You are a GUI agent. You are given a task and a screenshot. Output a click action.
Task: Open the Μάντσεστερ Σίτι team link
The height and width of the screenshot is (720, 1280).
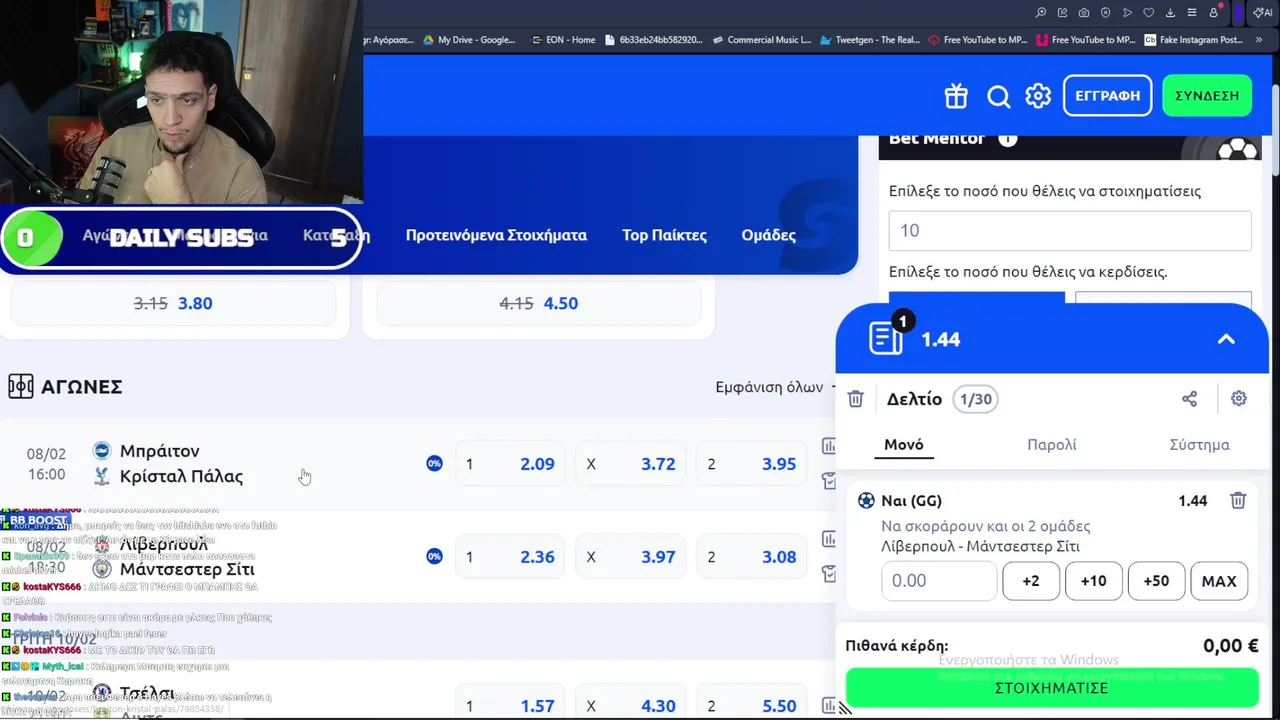coord(187,569)
